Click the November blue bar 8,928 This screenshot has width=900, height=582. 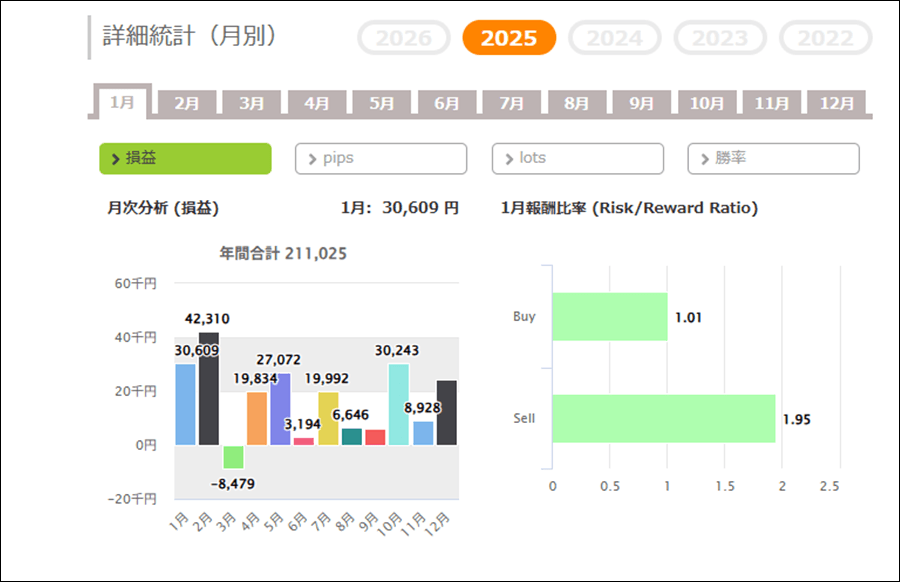coord(424,433)
